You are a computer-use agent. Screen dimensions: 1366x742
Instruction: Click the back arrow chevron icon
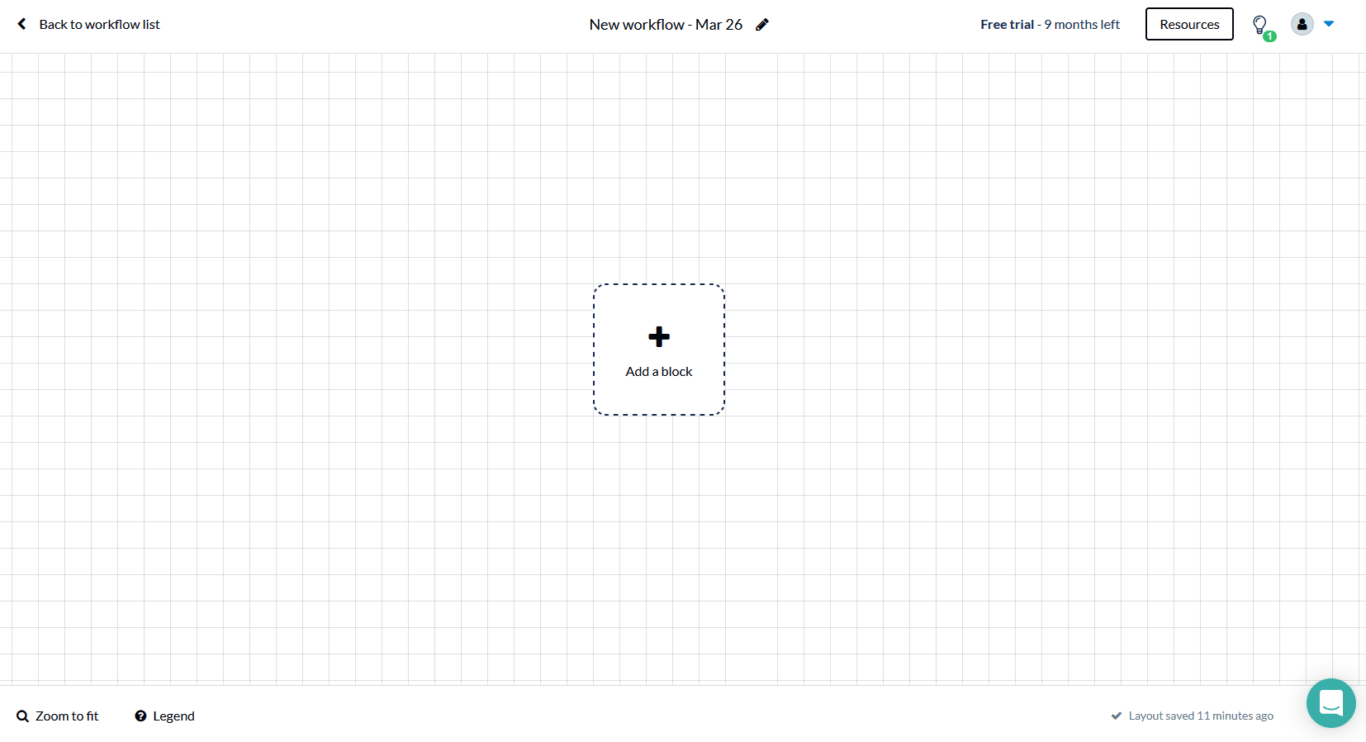[x=22, y=24]
